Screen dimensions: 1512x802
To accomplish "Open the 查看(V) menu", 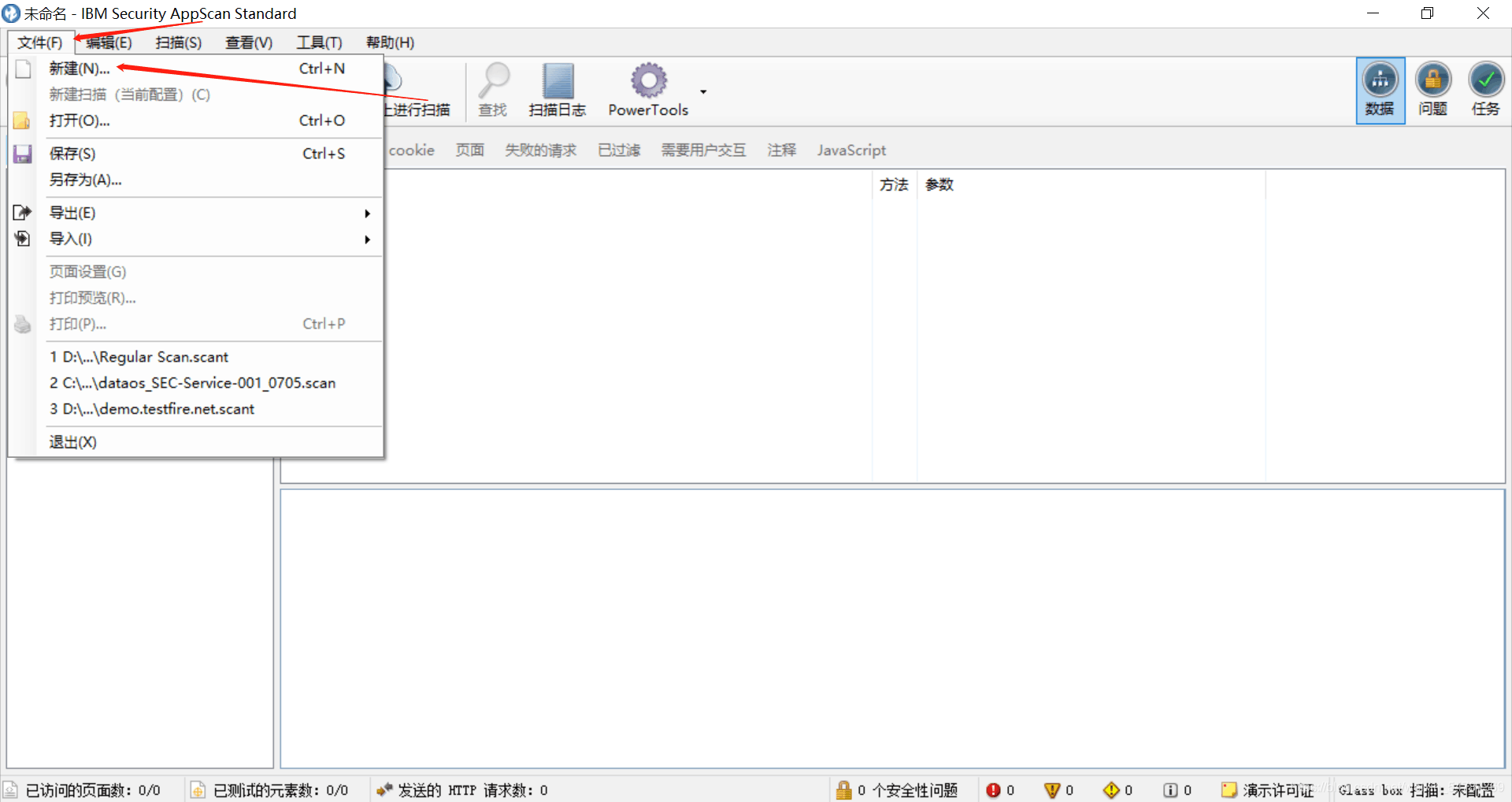I will point(249,43).
